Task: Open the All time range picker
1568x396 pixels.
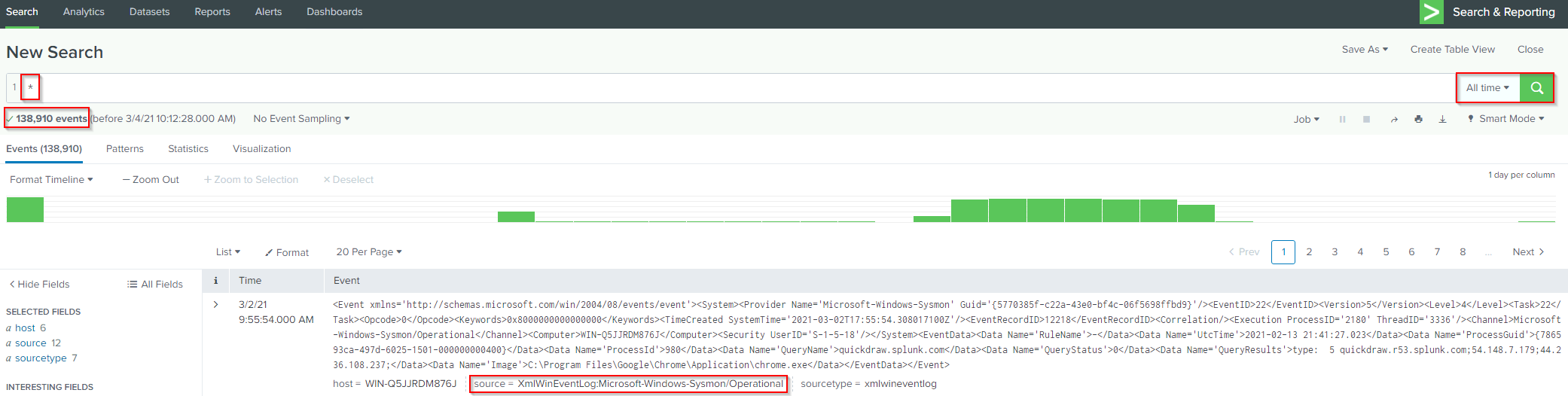Action: coord(1487,88)
